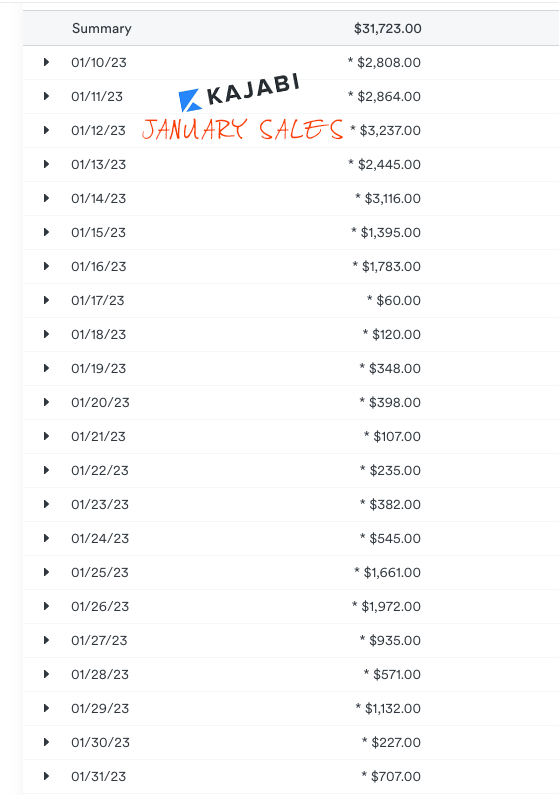
Task: Click the $60.00 amount on 01/17/23
Action: point(398,300)
